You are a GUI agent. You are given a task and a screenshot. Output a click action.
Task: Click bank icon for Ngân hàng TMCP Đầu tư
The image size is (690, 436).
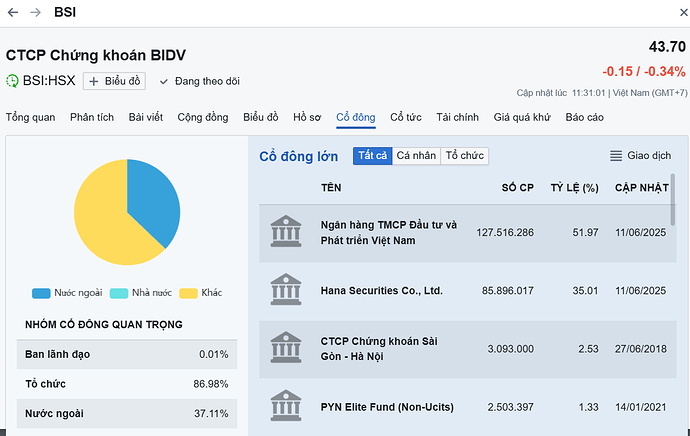coord(286,232)
